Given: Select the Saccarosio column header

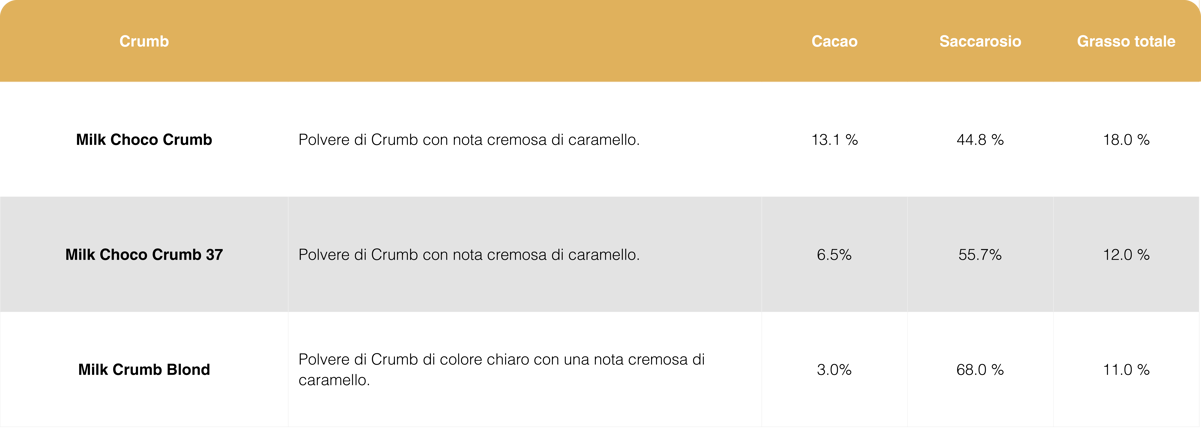Looking at the screenshot, I should (x=980, y=42).
